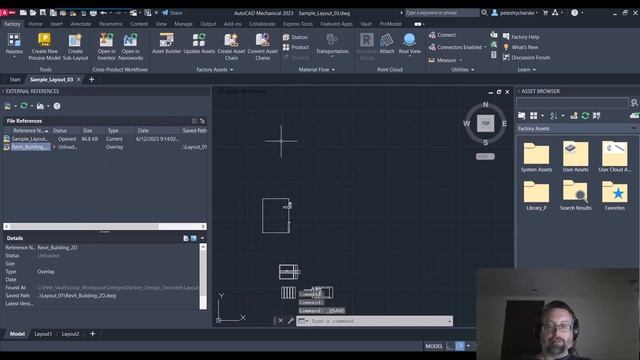Click the Connect tool
This screenshot has height=360, width=640.
click(x=442, y=35)
